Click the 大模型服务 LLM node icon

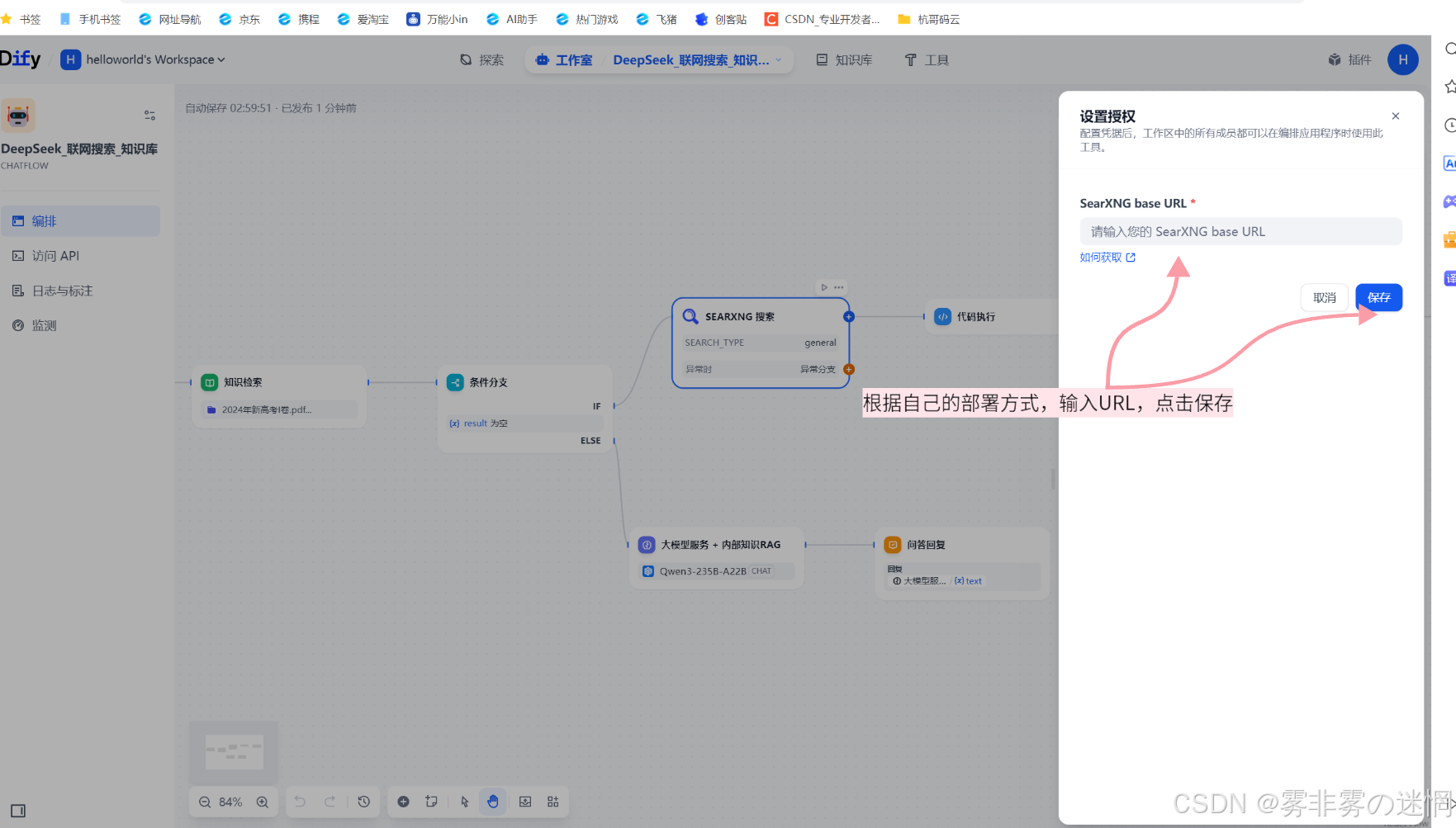point(647,545)
